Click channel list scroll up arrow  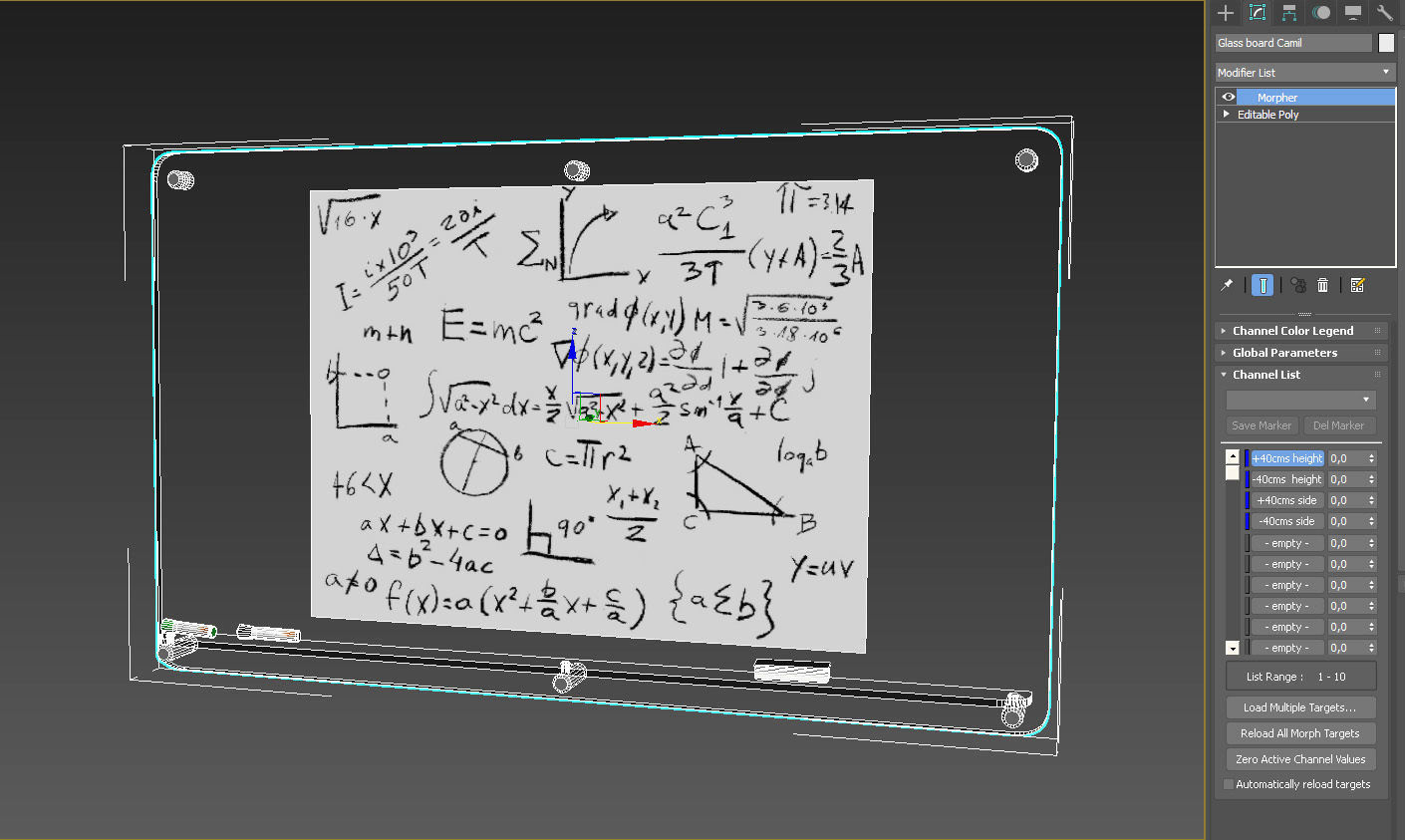(1233, 456)
